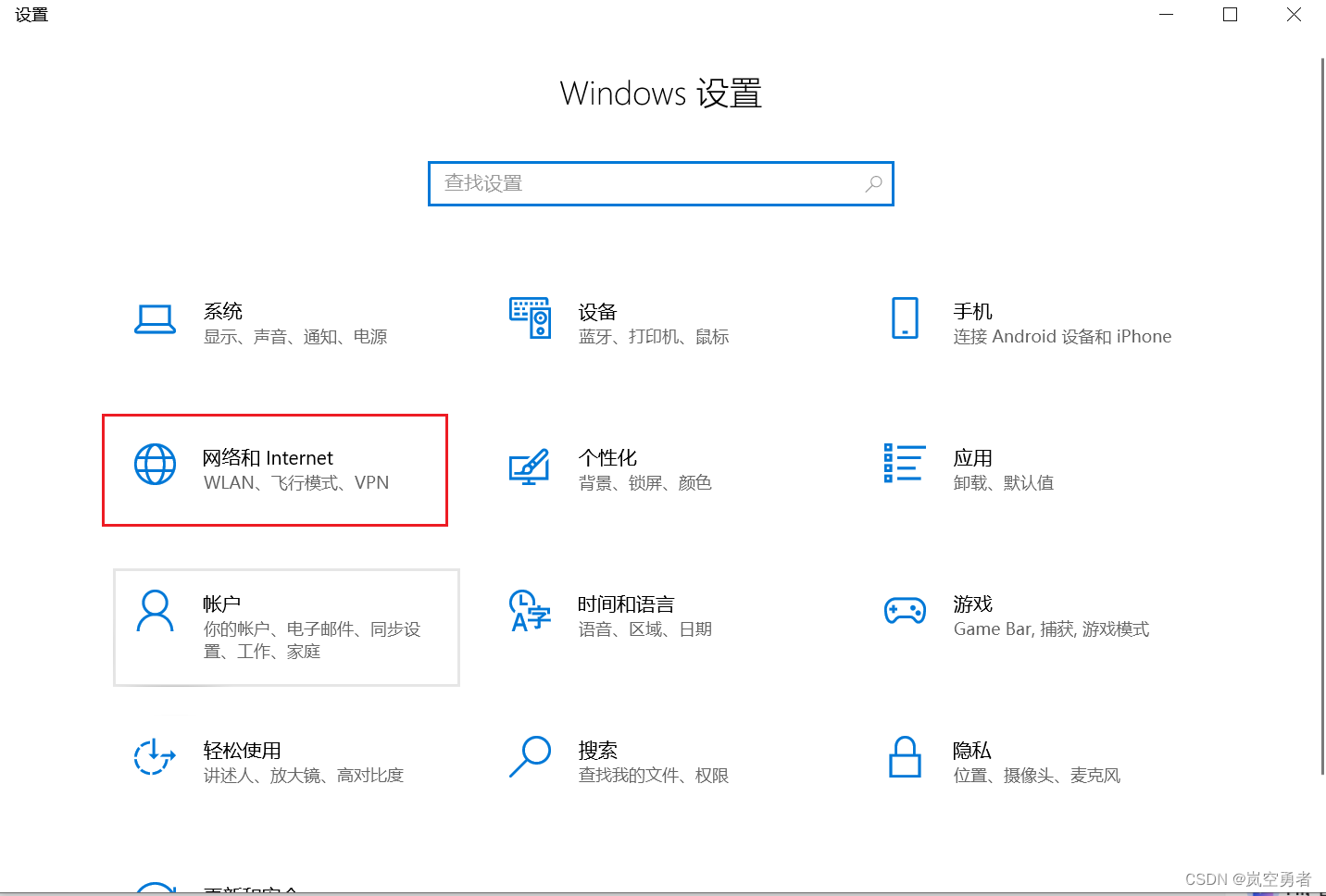
Task: Click text 卸载、默认值
Action: [1004, 483]
